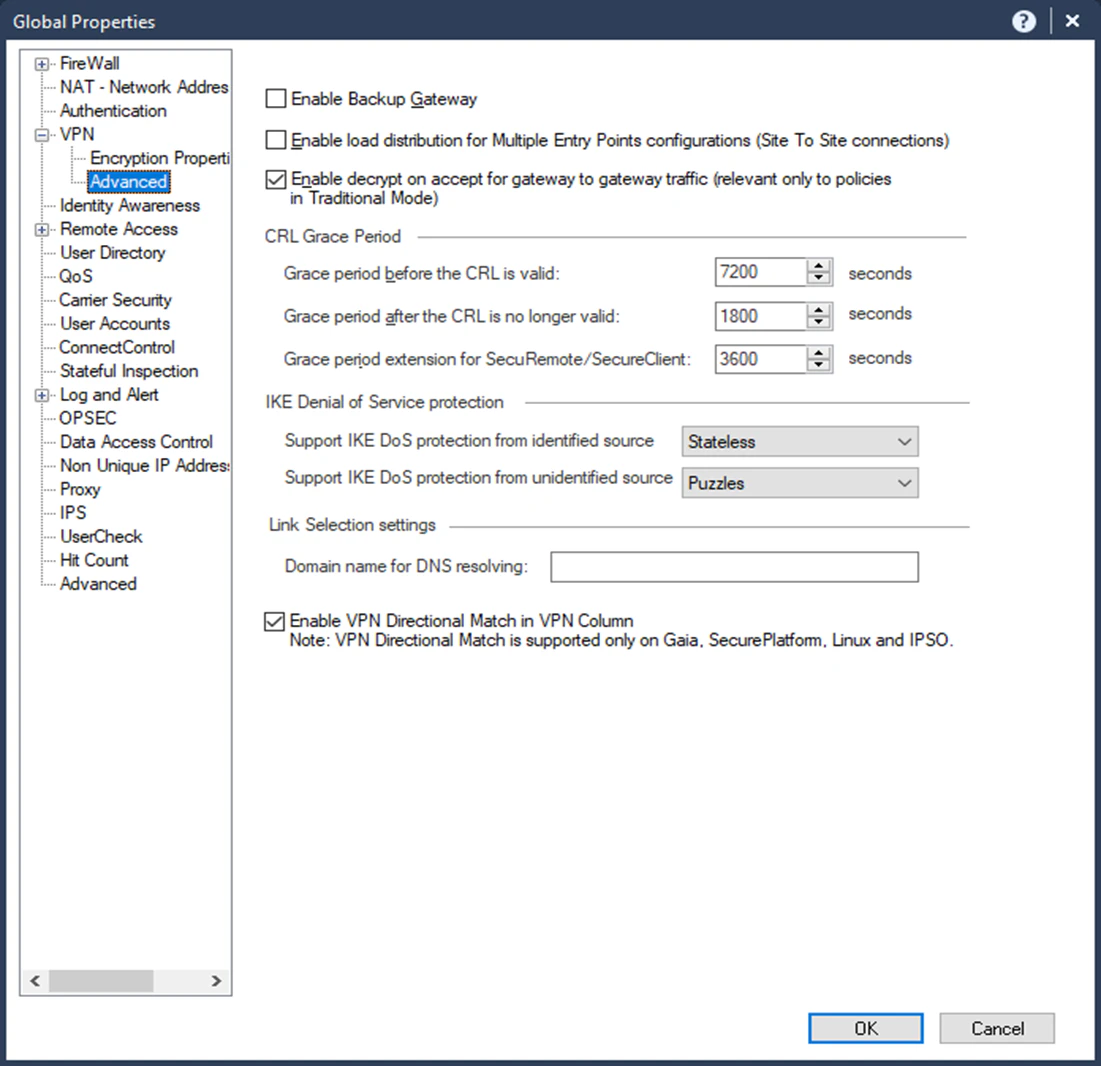Toggle load distribution for Multiple Entry Points

(276, 140)
